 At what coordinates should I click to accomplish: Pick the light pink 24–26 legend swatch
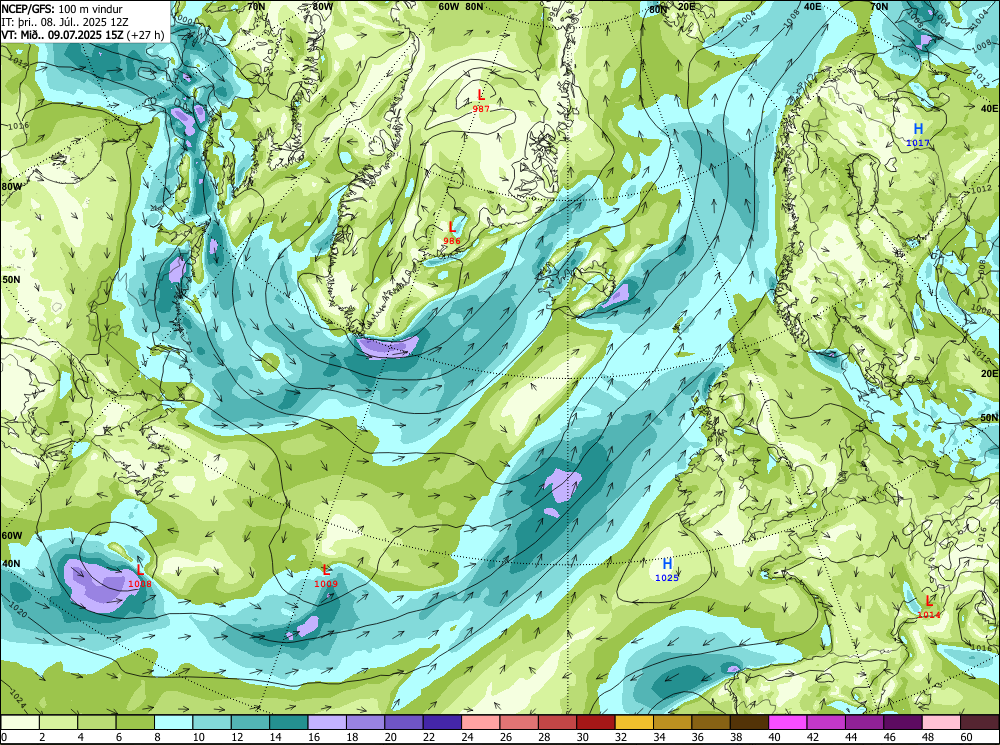tap(481, 722)
